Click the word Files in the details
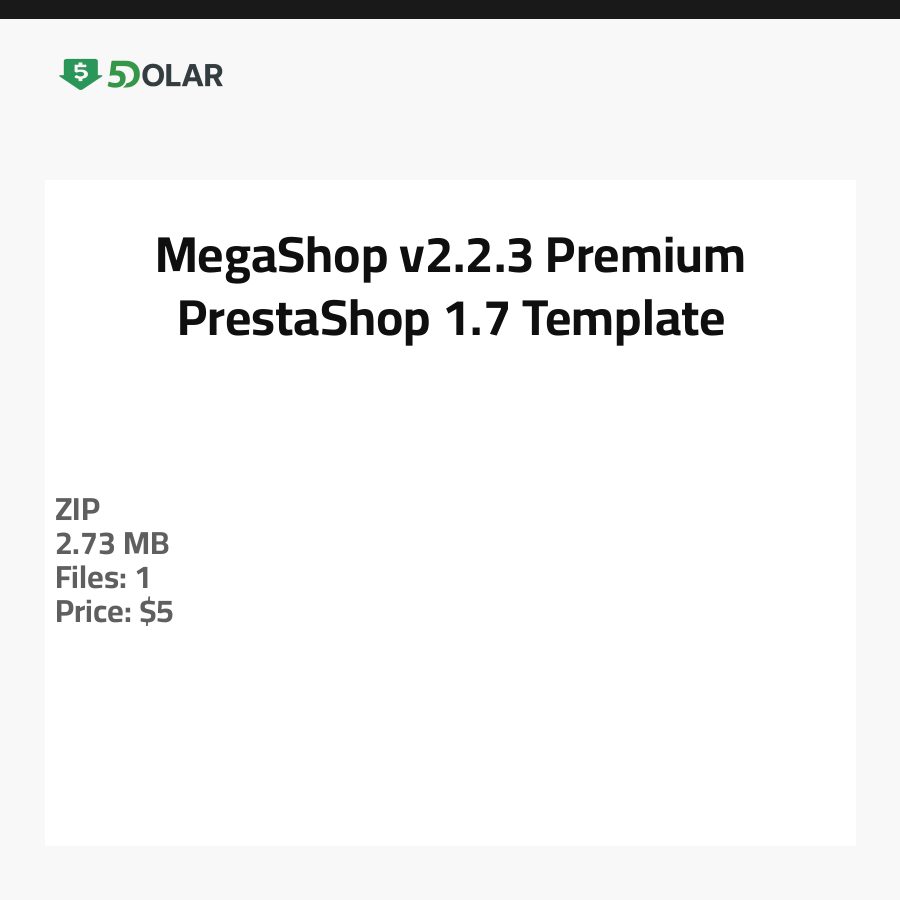 89,578
